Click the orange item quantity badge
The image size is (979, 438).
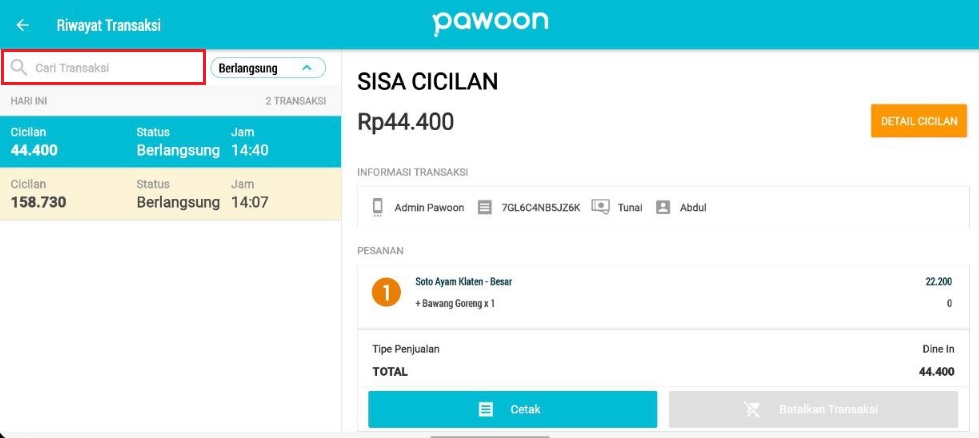tap(386, 293)
